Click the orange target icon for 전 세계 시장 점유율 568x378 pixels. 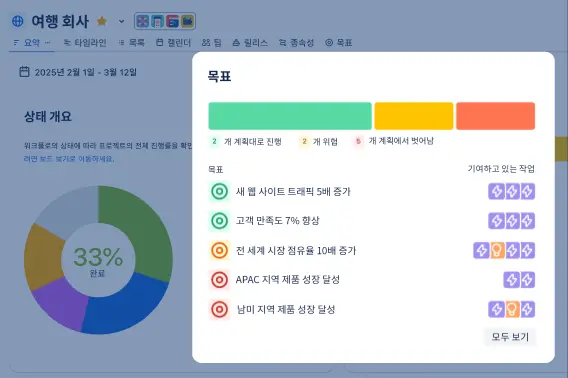coord(219,250)
